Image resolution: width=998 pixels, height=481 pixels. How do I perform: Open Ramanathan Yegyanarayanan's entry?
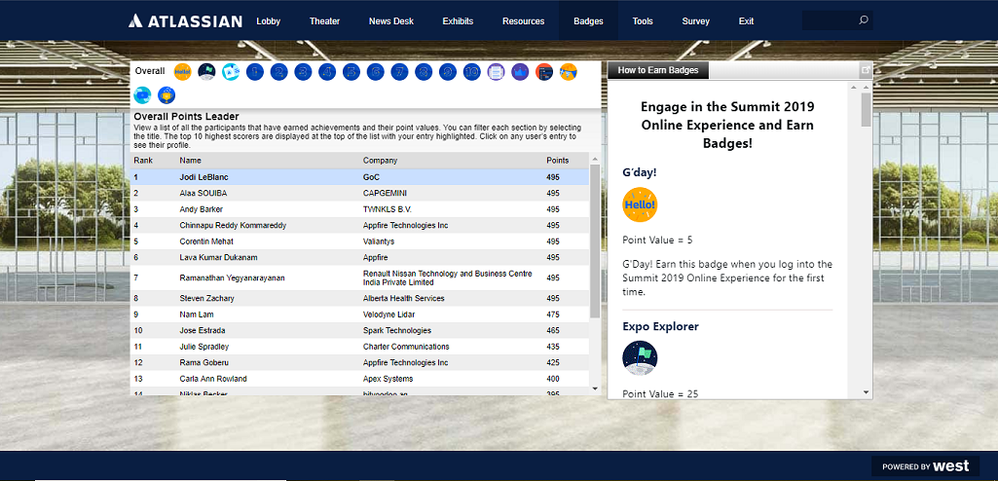click(x=360, y=278)
